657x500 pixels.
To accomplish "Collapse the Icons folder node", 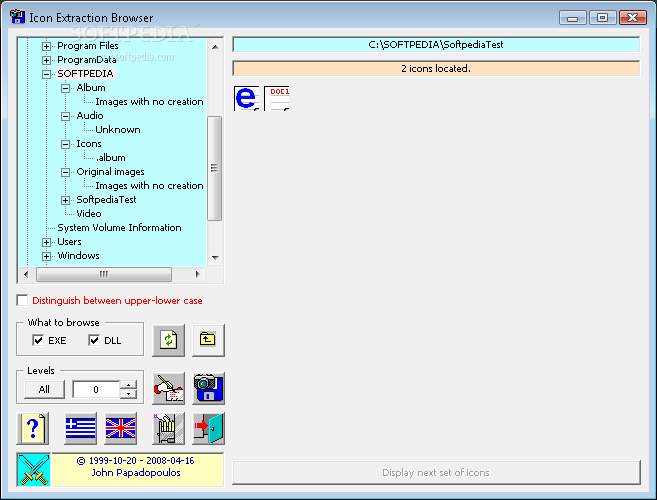I will pos(65,144).
